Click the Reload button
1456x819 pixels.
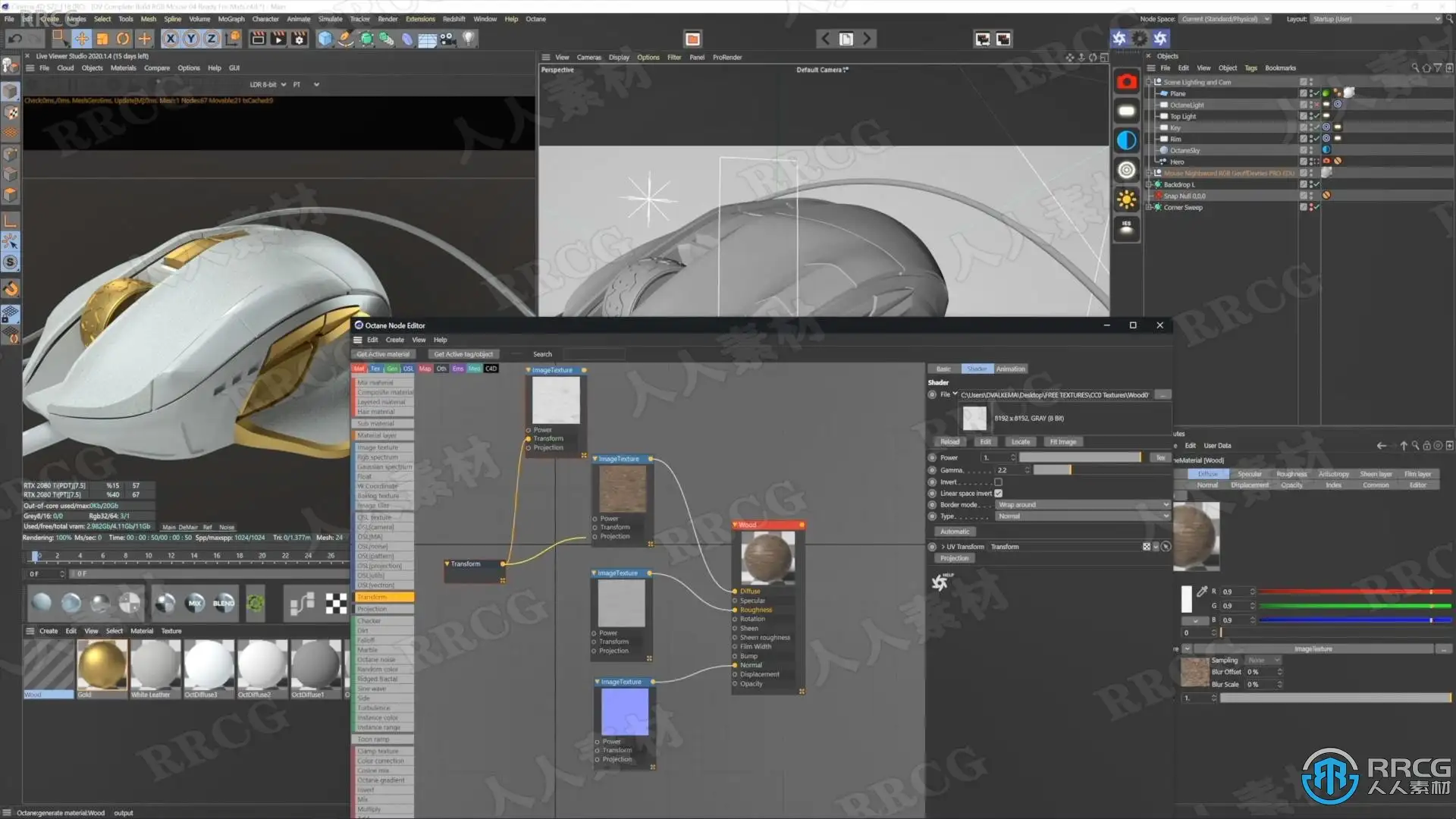[x=949, y=442]
